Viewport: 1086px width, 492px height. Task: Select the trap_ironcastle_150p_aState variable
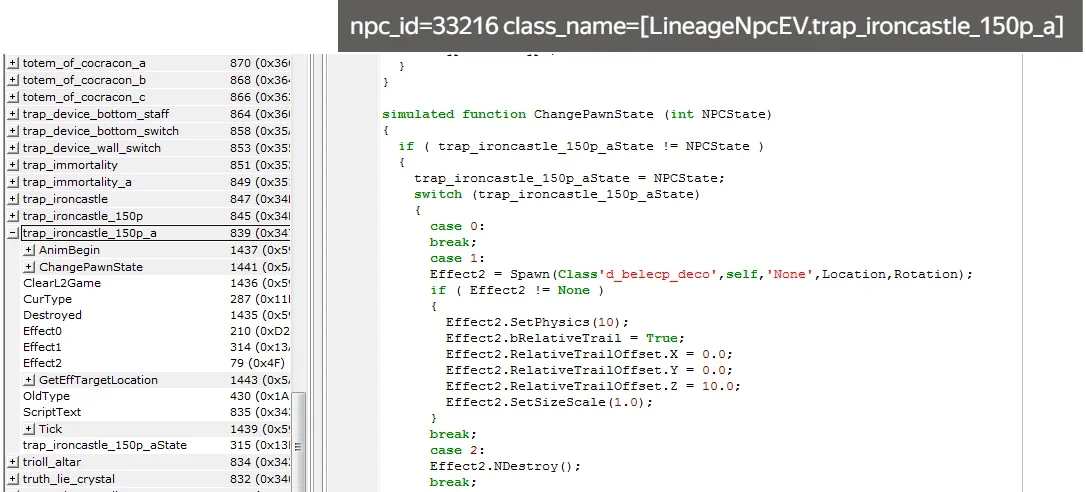coord(105,445)
